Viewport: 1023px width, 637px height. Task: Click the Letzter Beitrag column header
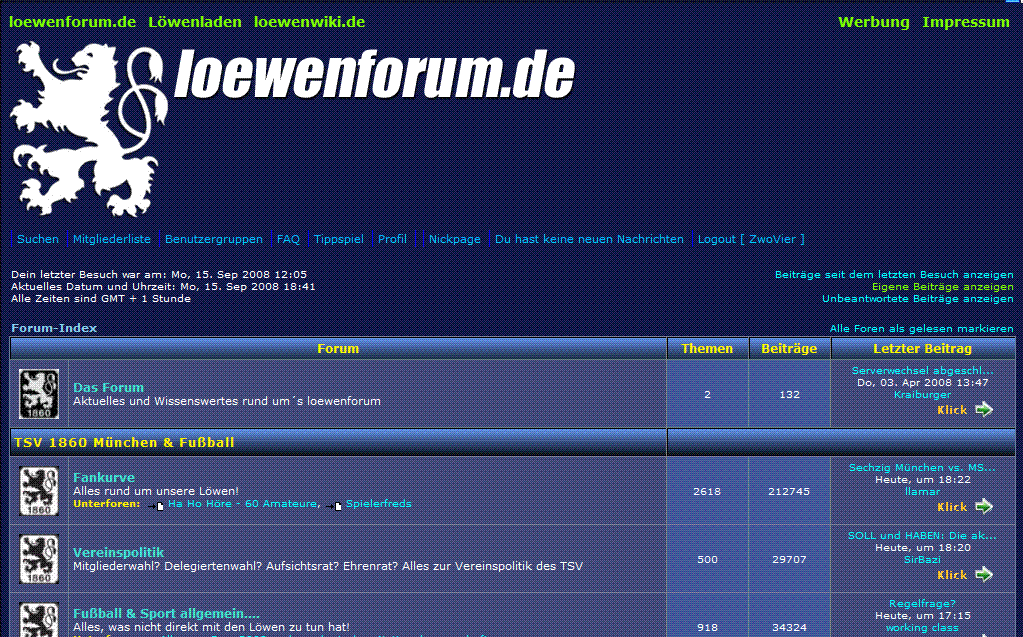(x=923, y=349)
